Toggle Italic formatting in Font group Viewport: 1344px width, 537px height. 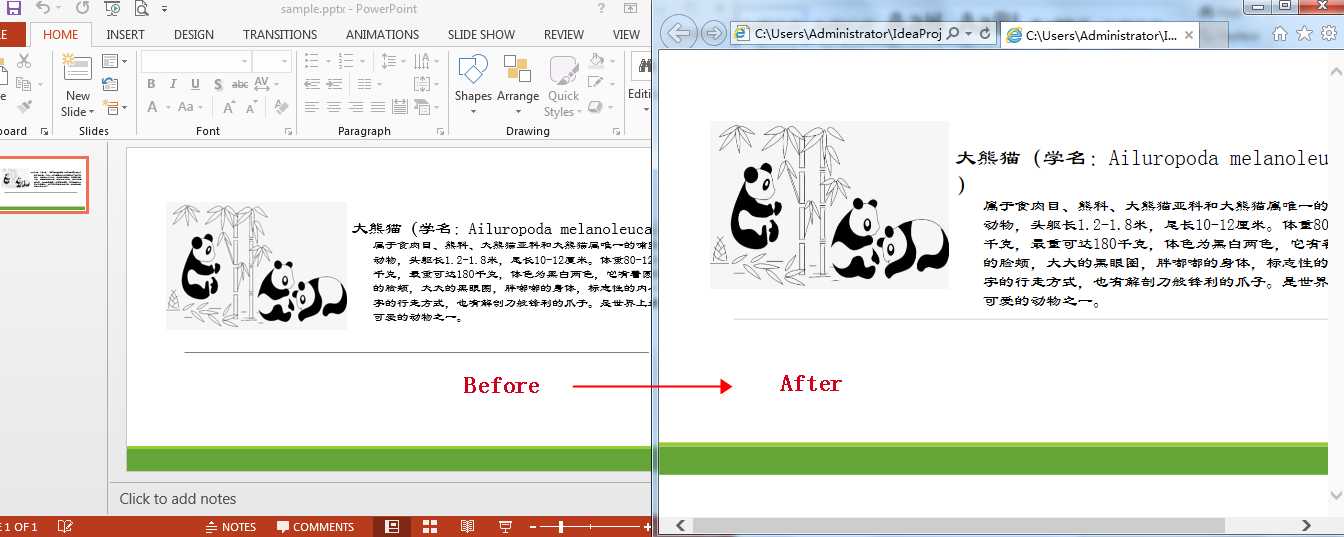pyautogui.click(x=173, y=85)
